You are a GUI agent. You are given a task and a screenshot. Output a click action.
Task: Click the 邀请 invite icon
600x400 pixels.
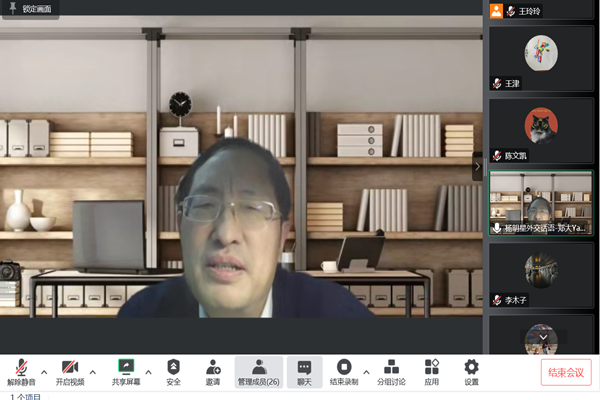[213, 371]
